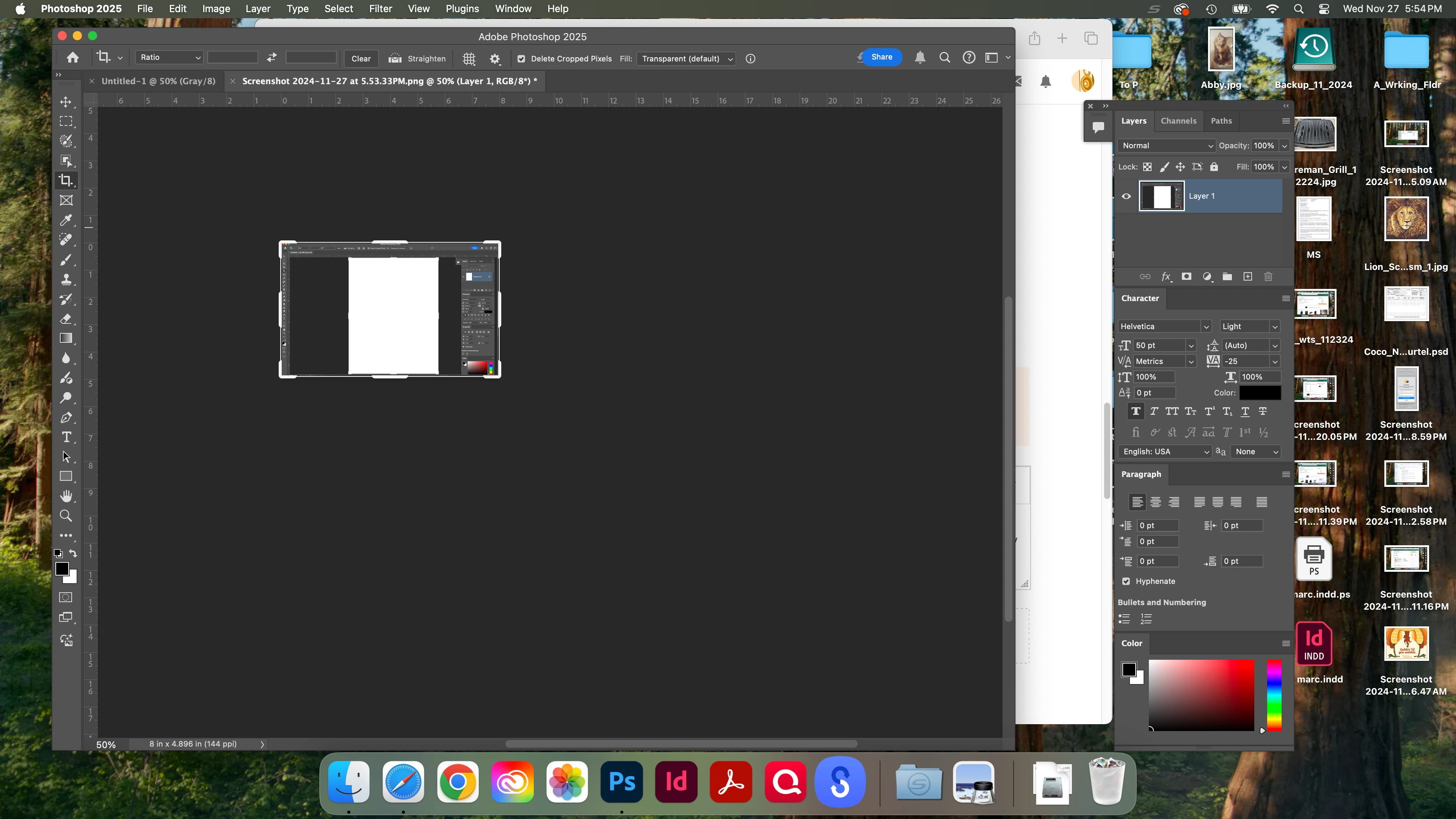Click the Clear button

(361, 59)
